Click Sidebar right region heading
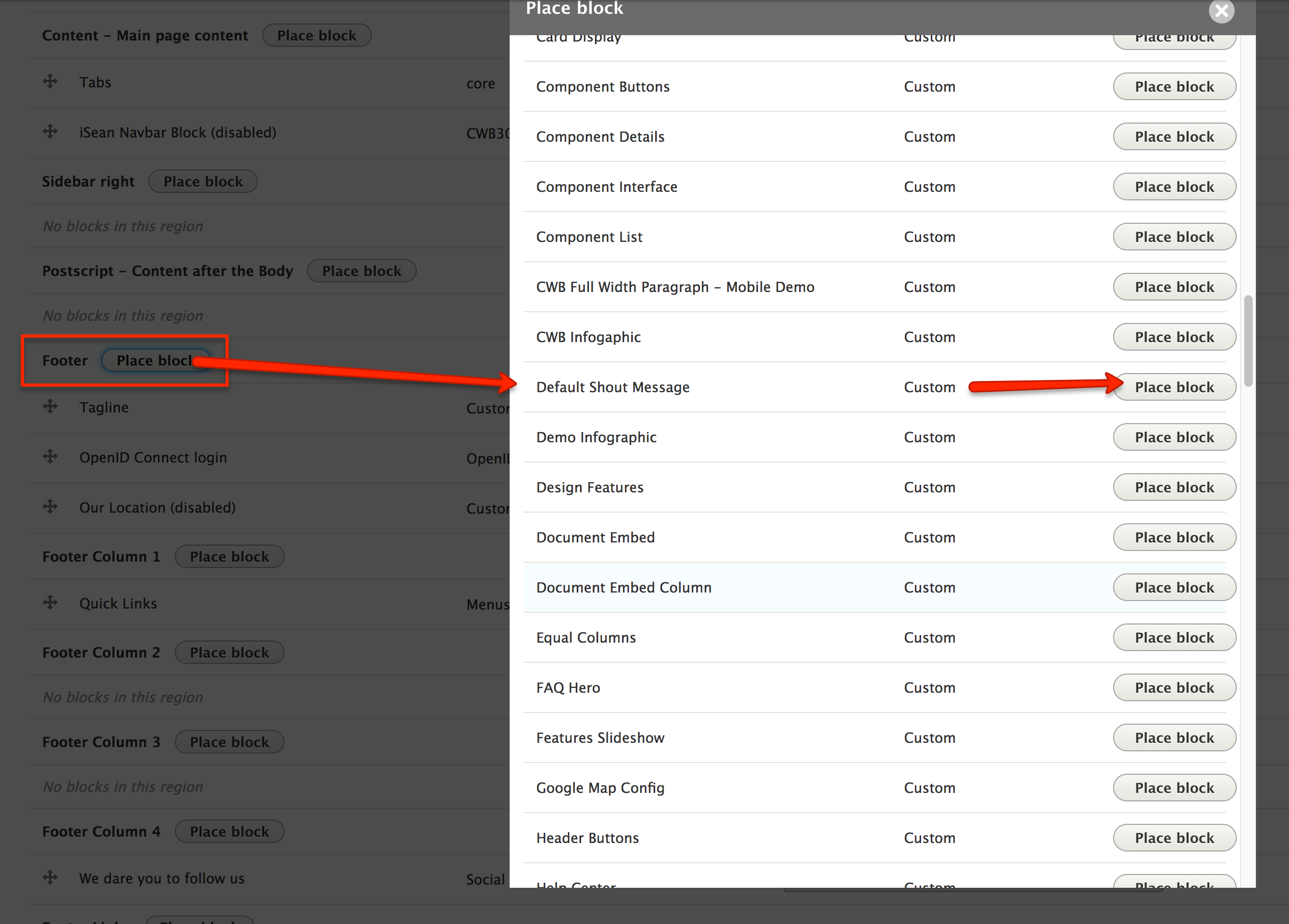Screen dimensions: 1289x924 88,181
